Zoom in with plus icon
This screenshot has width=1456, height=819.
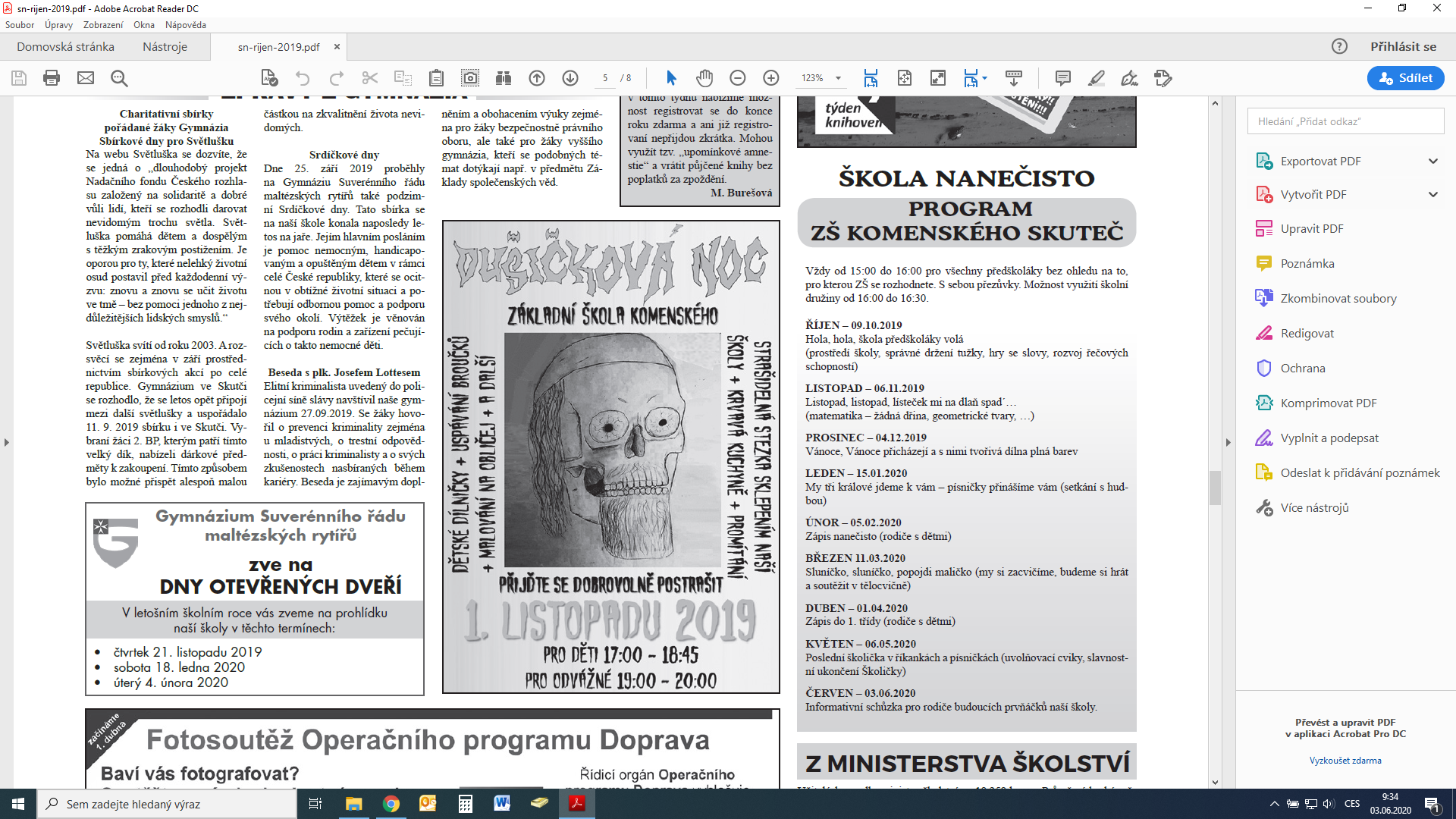tap(771, 78)
